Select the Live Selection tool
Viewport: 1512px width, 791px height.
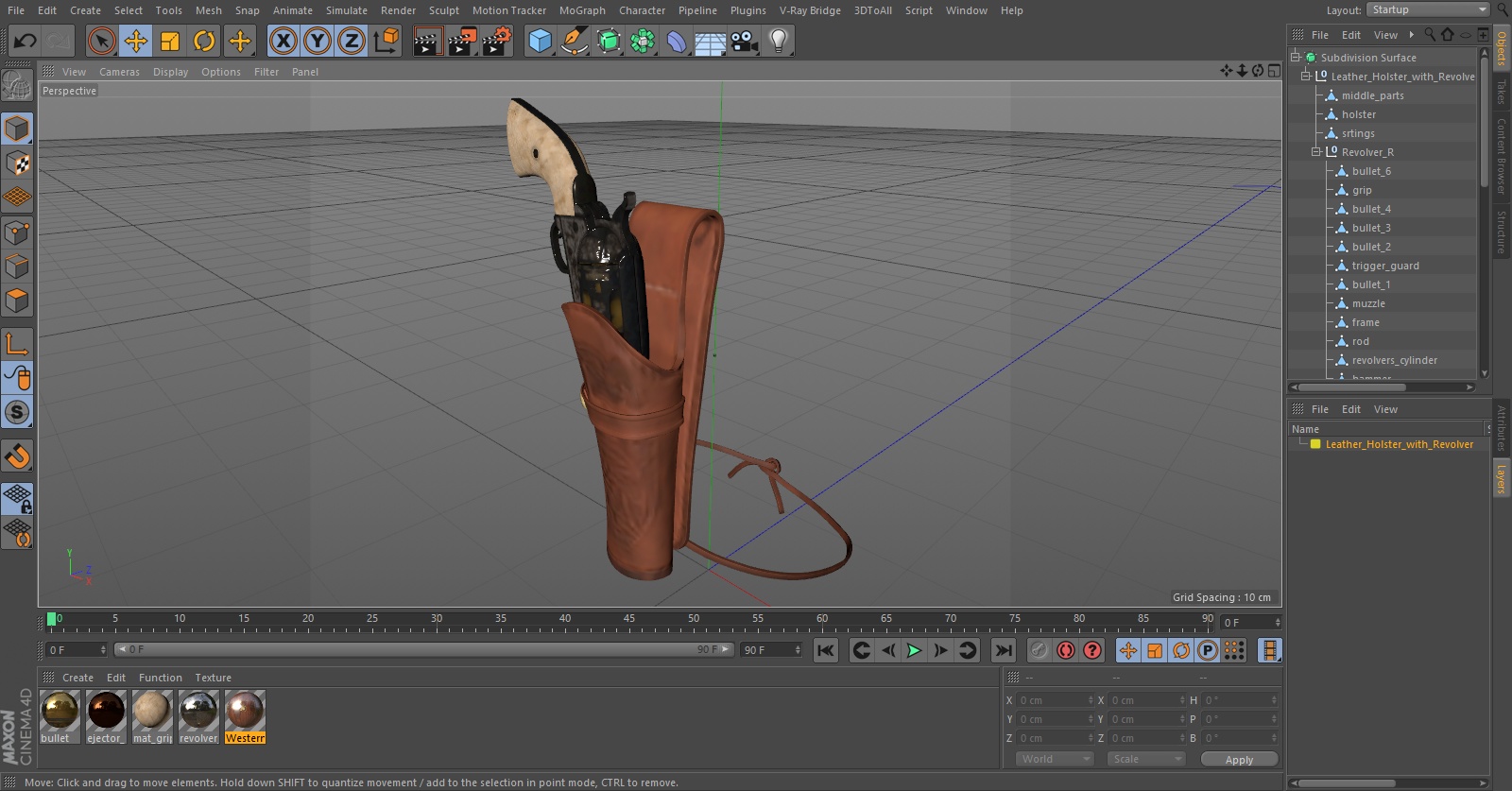[x=101, y=41]
